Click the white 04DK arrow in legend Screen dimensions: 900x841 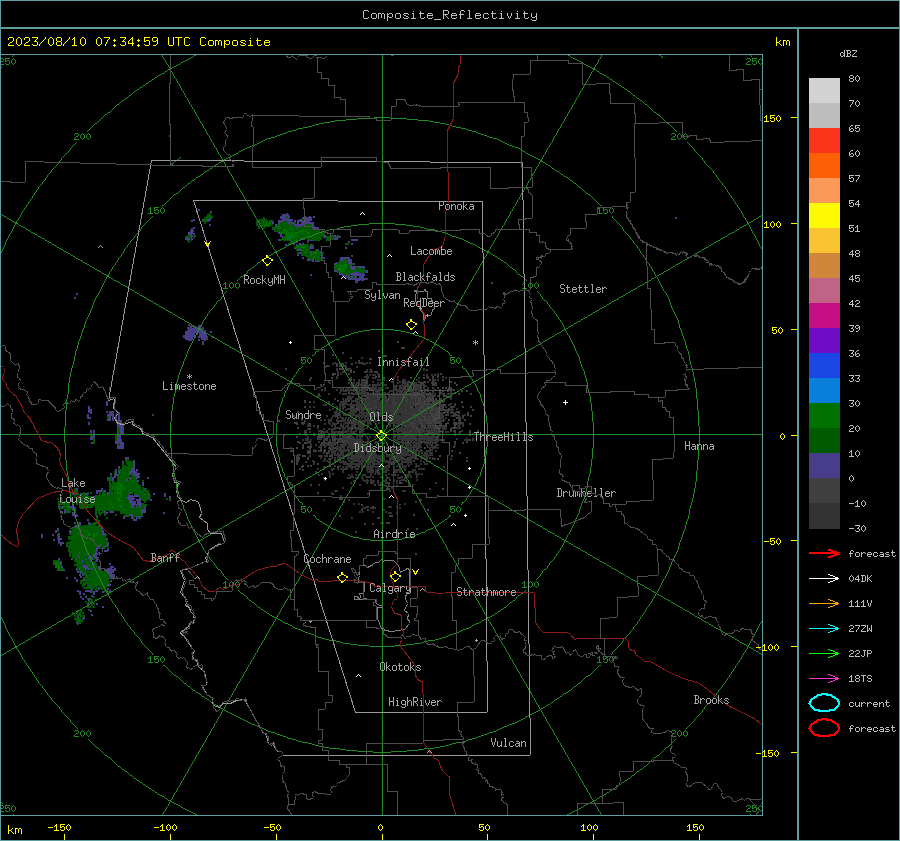(x=824, y=578)
